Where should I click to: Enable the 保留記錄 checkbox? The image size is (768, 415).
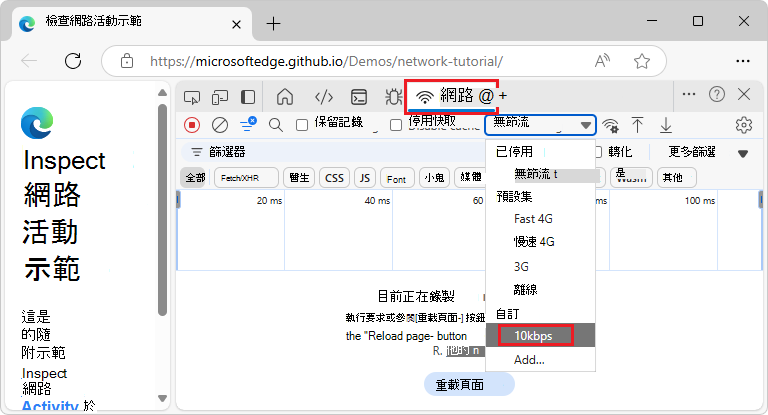tap(302, 125)
